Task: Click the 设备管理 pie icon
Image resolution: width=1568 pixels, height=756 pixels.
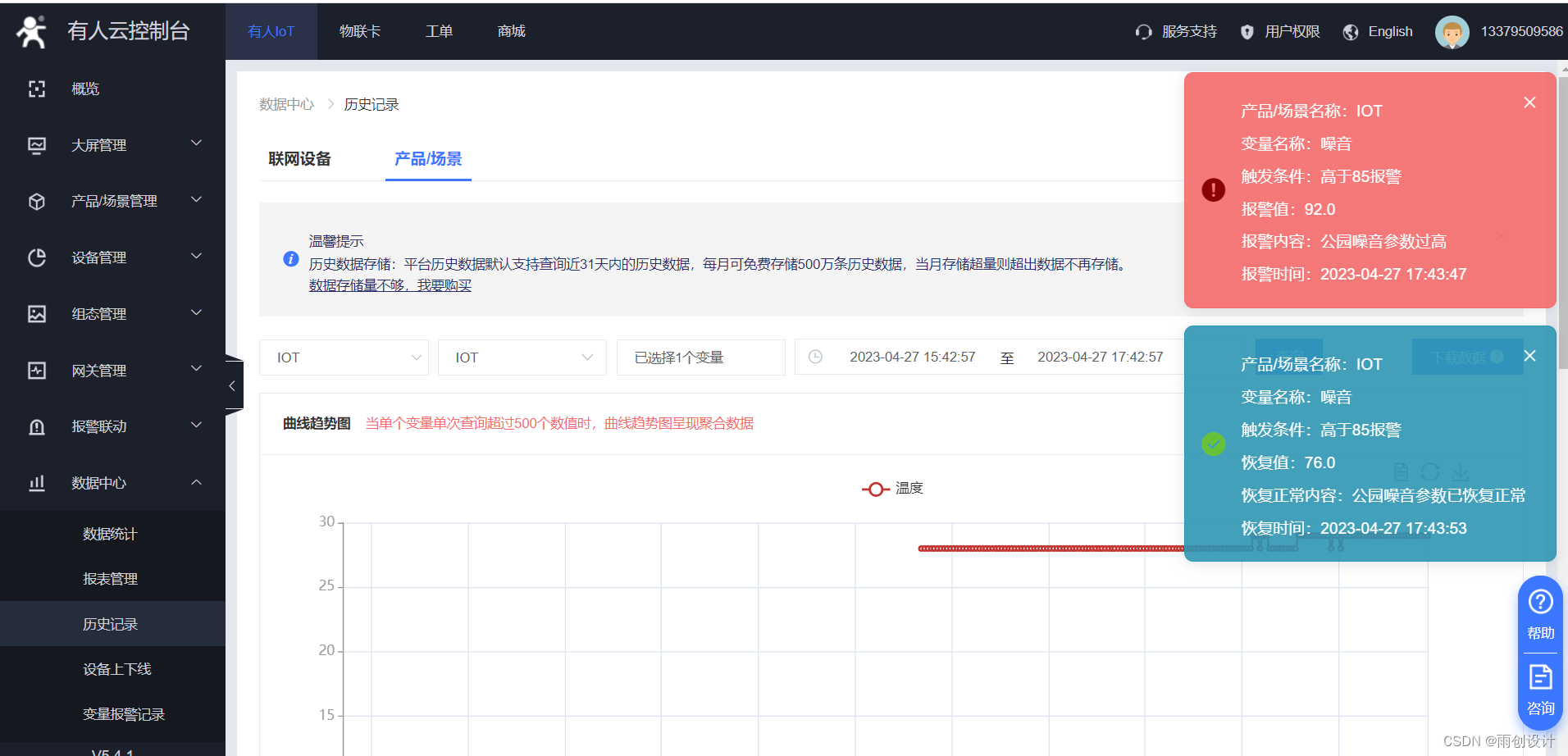Action: click(x=37, y=257)
